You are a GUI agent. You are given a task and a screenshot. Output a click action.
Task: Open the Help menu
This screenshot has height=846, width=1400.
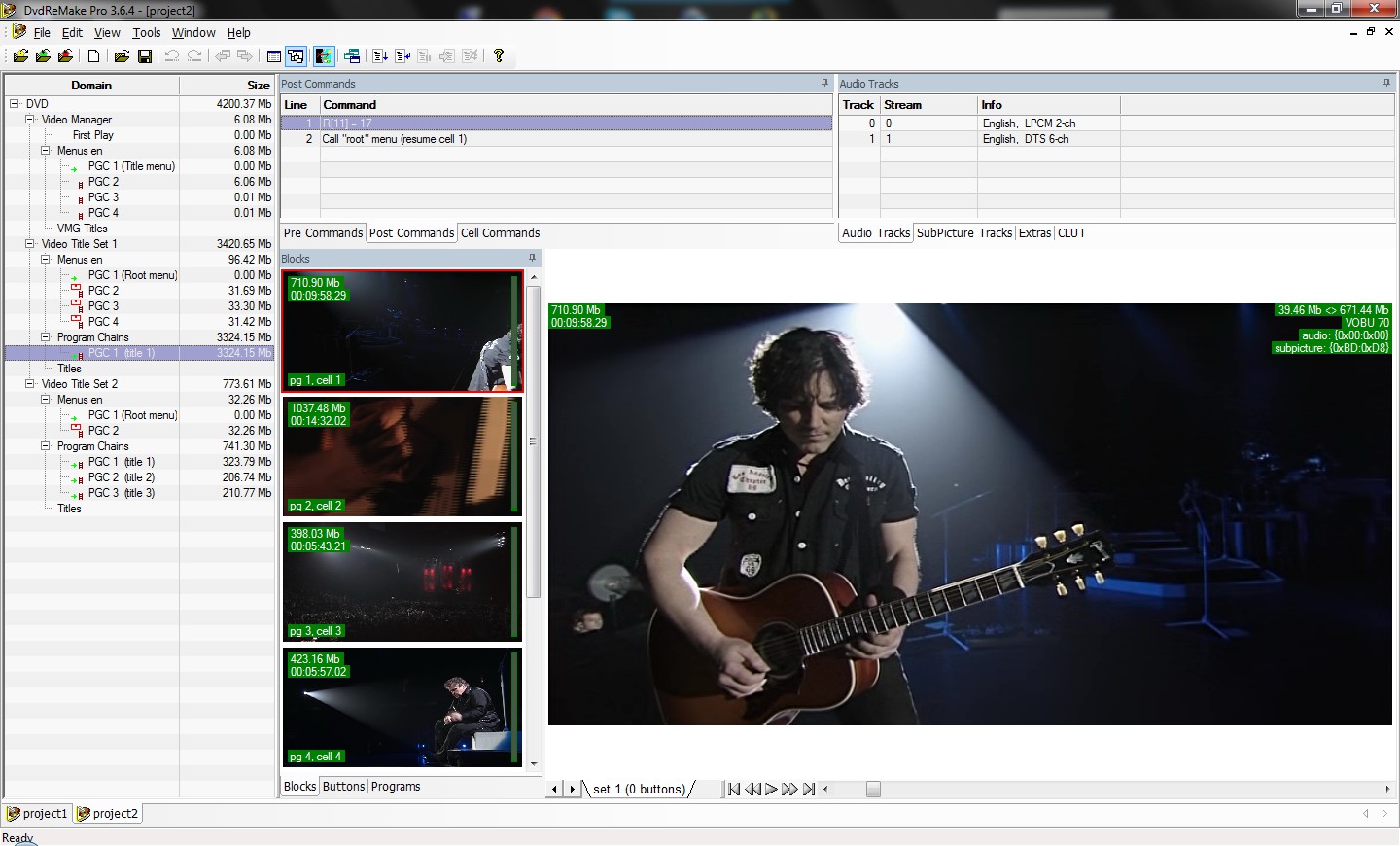[239, 32]
